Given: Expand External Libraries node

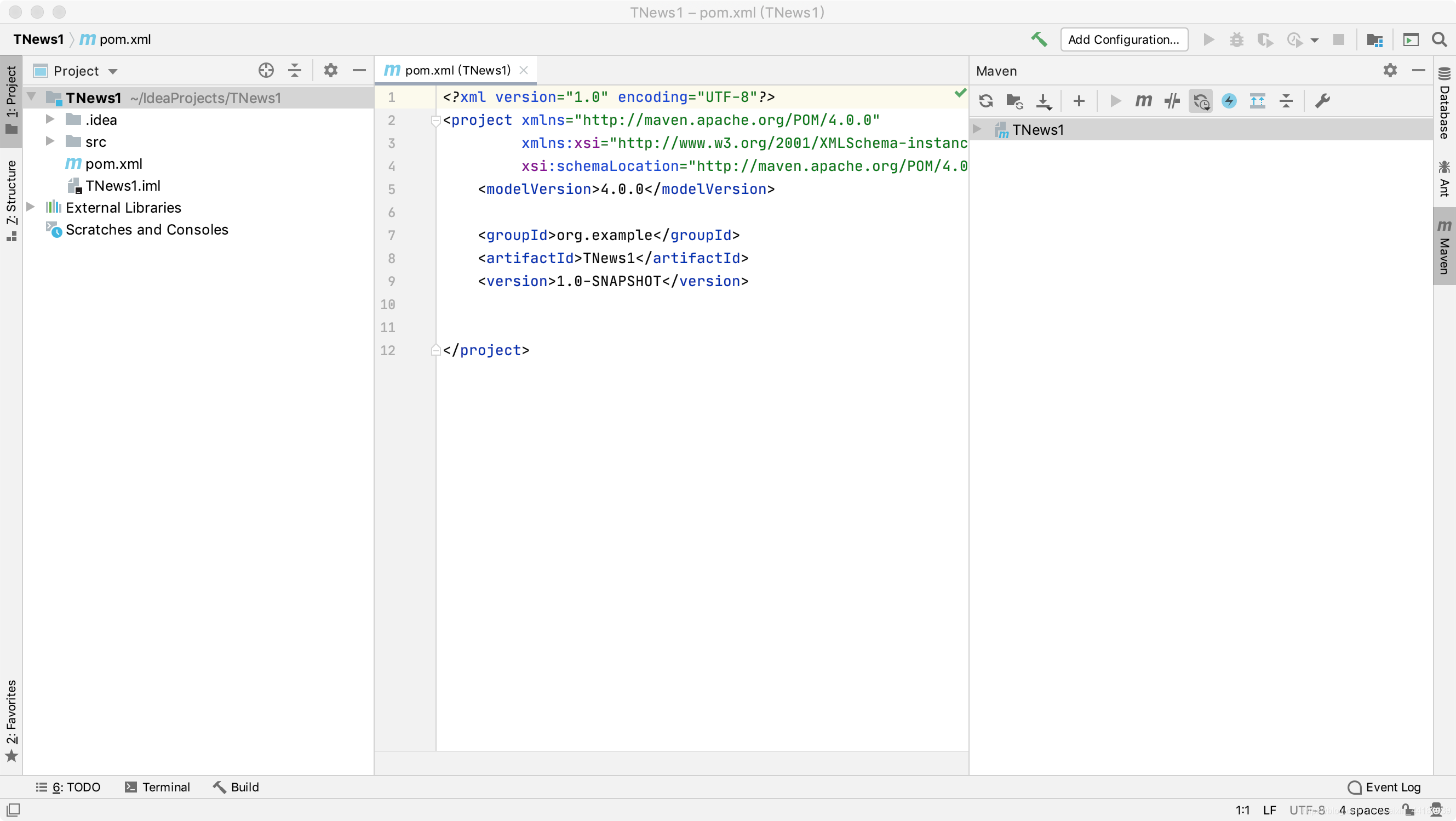Looking at the screenshot, I should coord(31,207).
